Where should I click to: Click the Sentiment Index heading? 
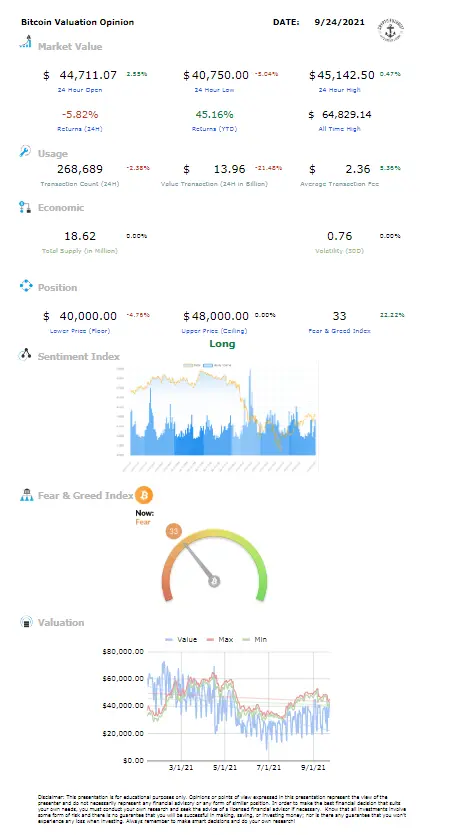[x=79, y=356]
